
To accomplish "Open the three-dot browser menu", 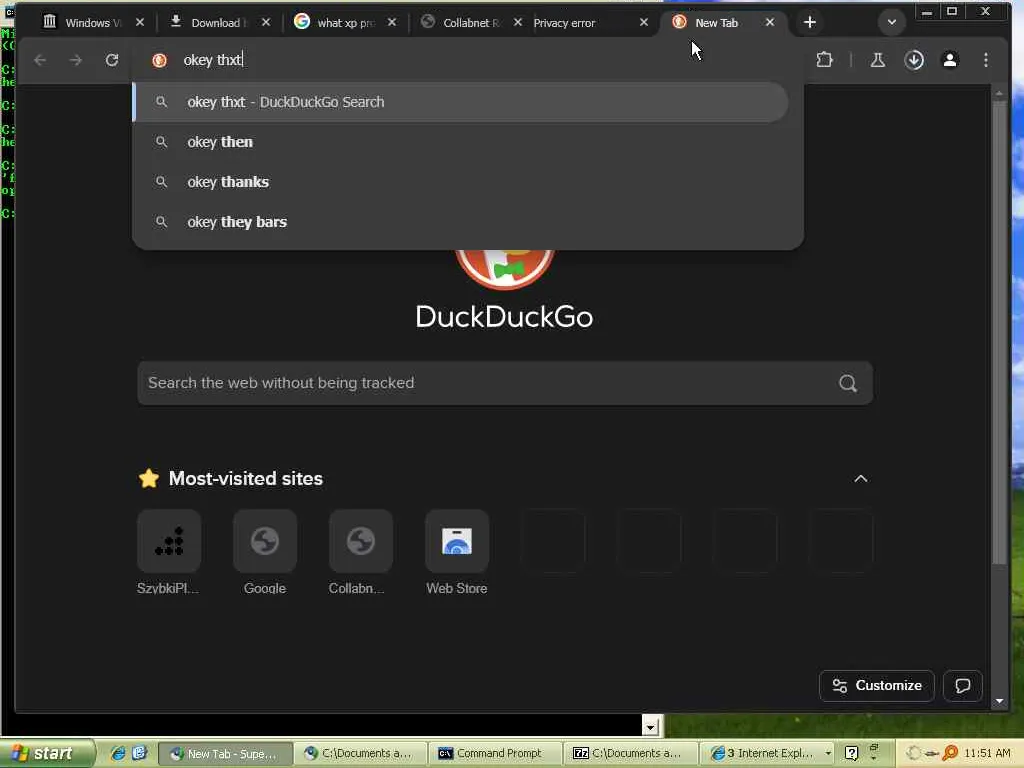I will point(985,60).
